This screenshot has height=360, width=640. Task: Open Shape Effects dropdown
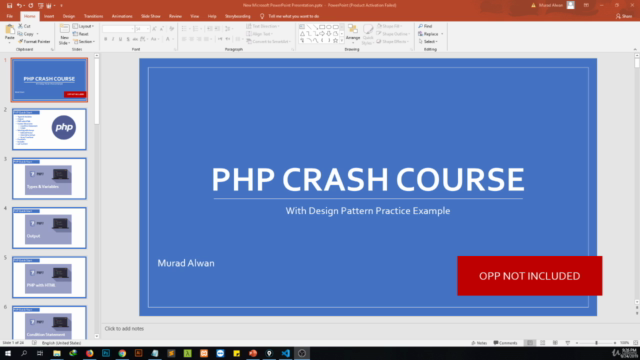[393, 42]
